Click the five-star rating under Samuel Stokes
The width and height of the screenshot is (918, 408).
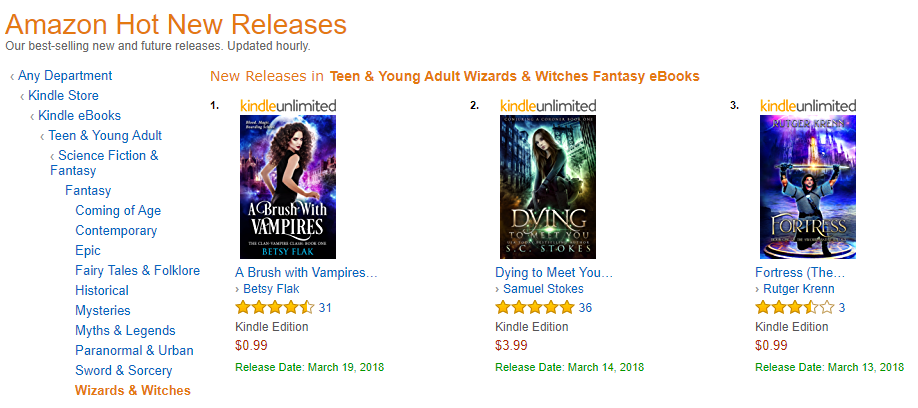pos(534,308)
